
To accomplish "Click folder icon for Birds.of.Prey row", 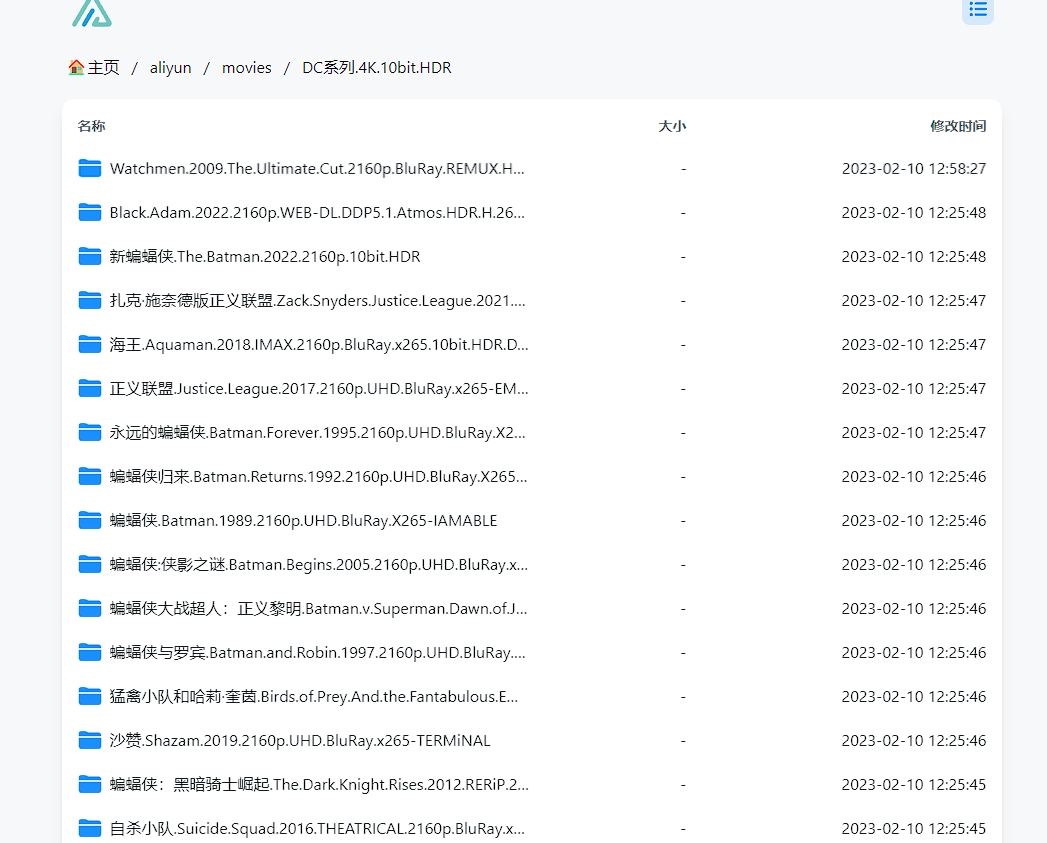I will pyautogui.click(x=89, y=697).
